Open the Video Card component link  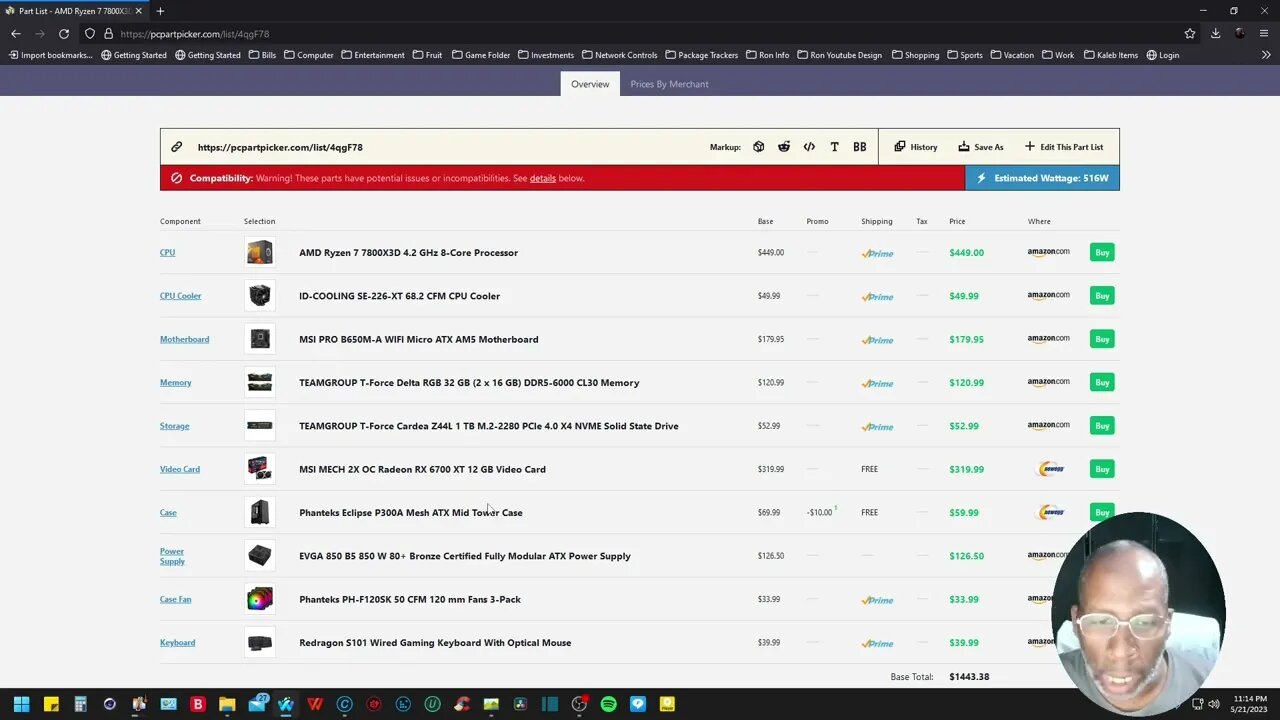tap(180, 469)
